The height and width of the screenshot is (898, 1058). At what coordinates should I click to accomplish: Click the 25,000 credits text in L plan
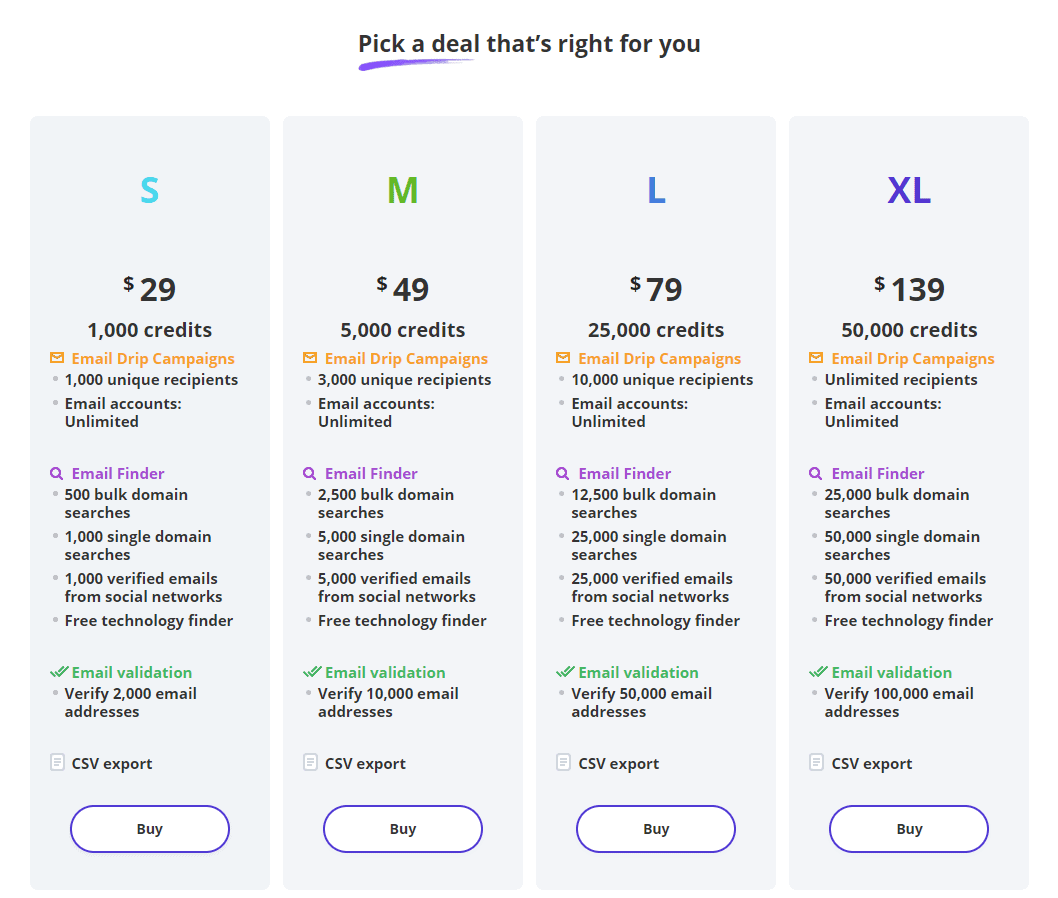point(656,330)
